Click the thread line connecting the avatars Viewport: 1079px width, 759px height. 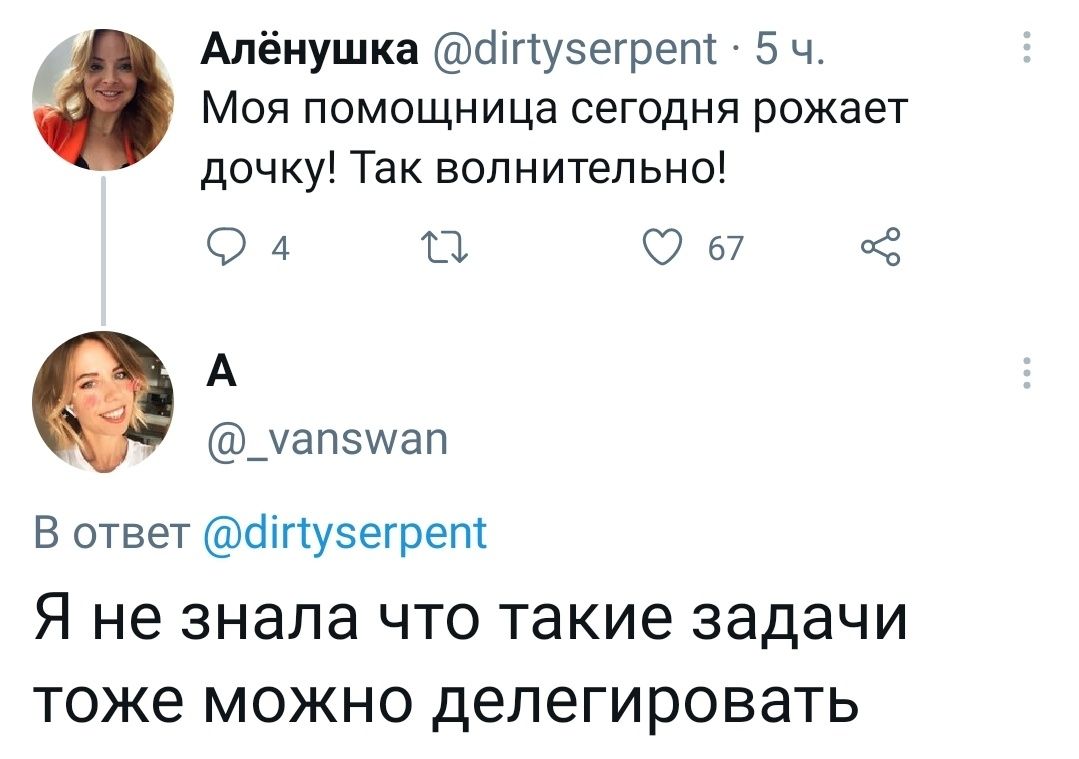(103, 250)
